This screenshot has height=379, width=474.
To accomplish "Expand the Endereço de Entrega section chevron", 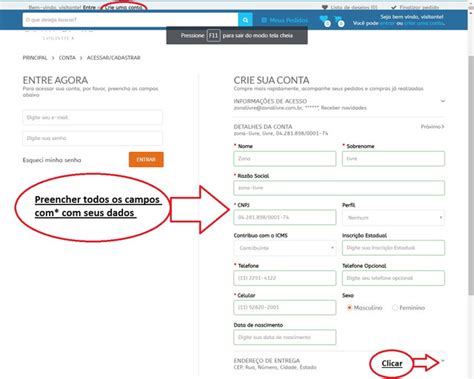I will (x=443, y=361).
